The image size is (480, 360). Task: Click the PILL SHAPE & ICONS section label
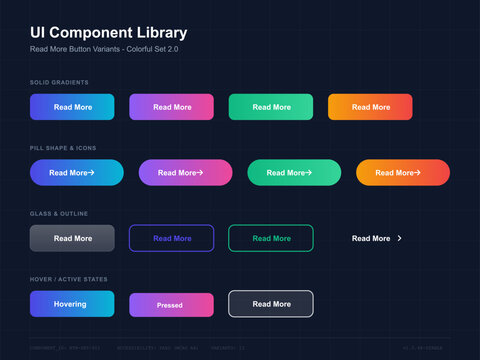pyautogui.click(x=63, y=148)
